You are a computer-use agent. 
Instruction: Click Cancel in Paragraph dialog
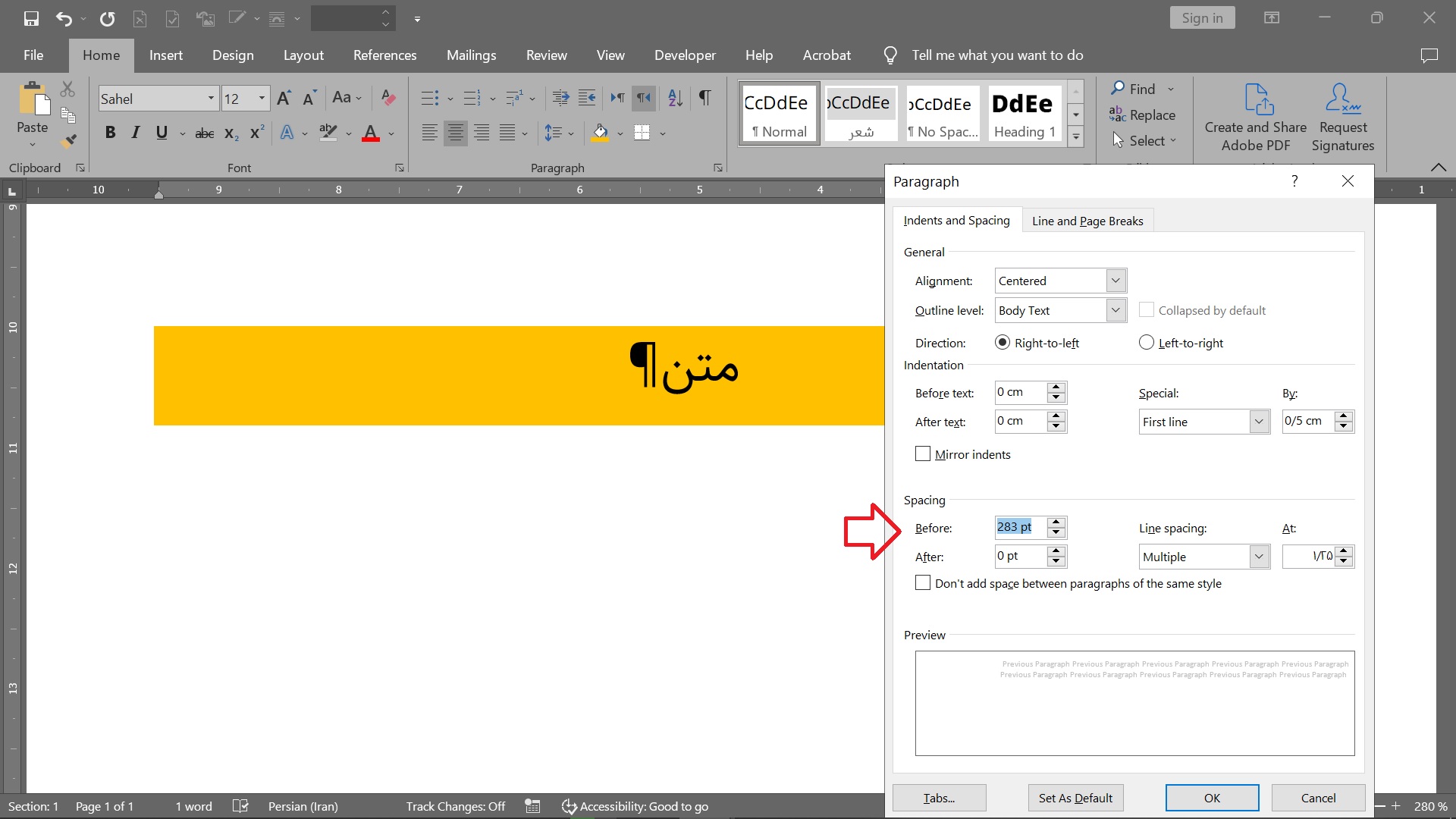(x=1318, y=798)
